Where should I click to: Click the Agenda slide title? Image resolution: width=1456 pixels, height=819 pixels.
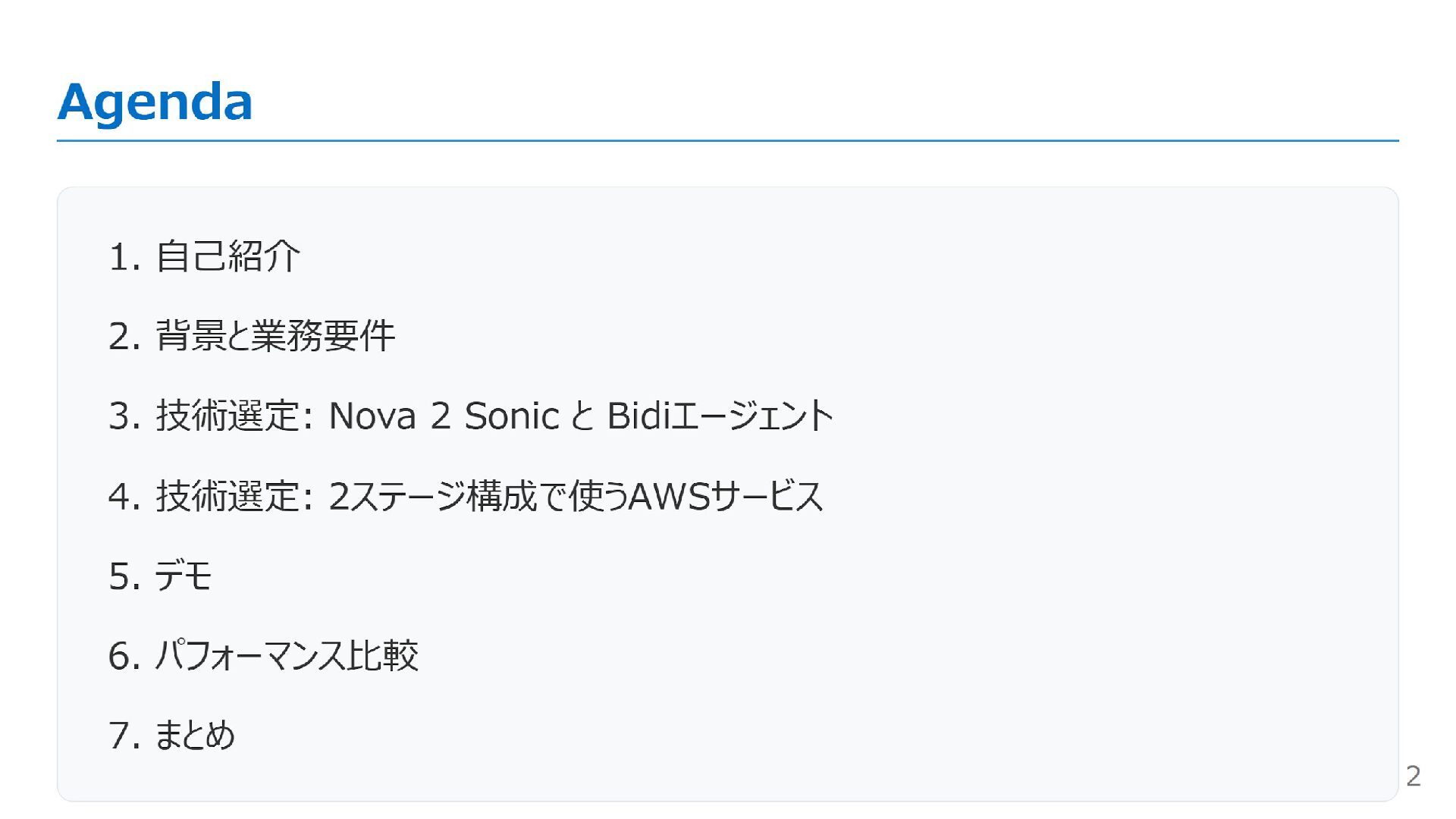pos(155,102)
